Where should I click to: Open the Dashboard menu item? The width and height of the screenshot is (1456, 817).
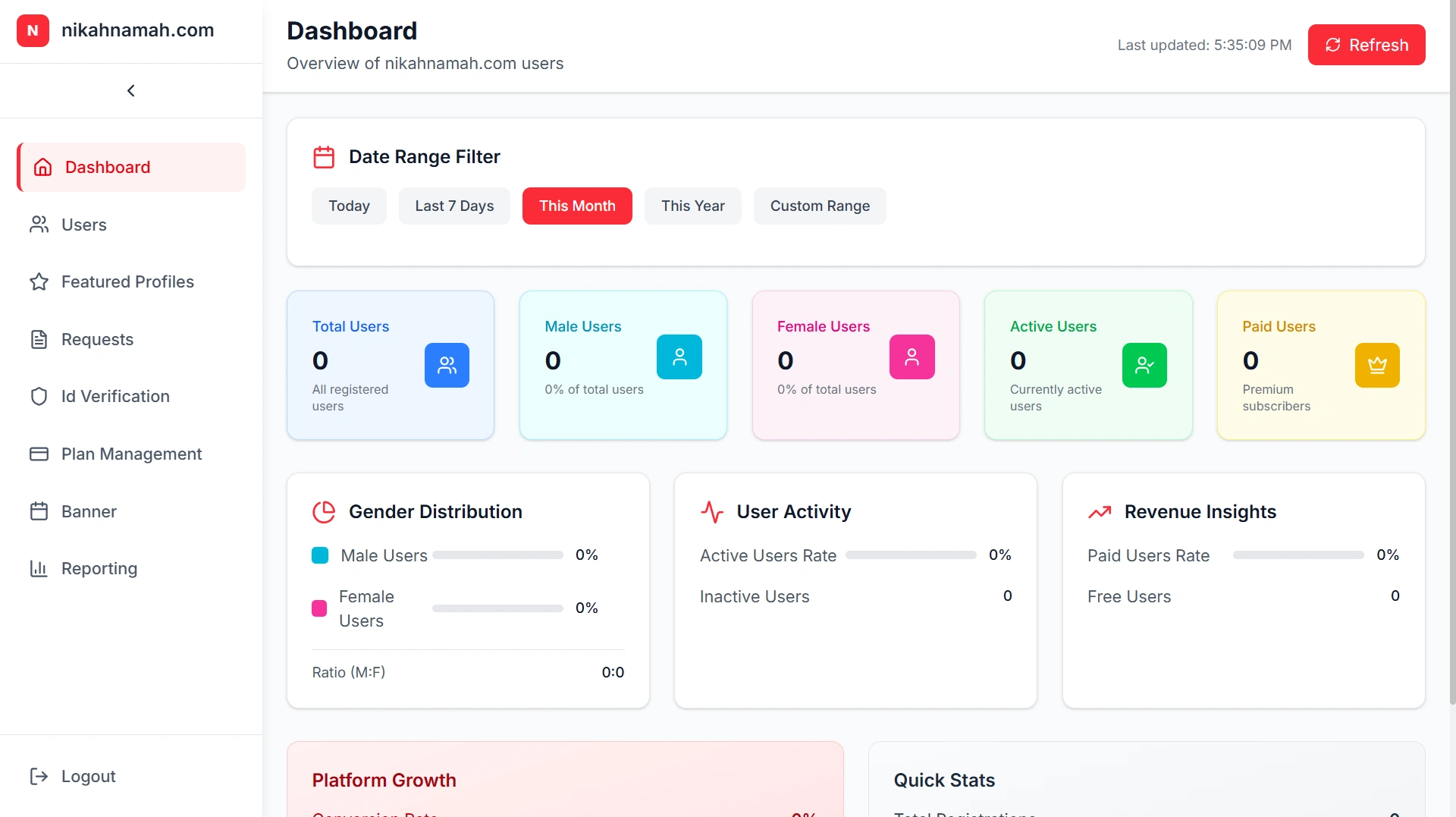pos(108,167)
